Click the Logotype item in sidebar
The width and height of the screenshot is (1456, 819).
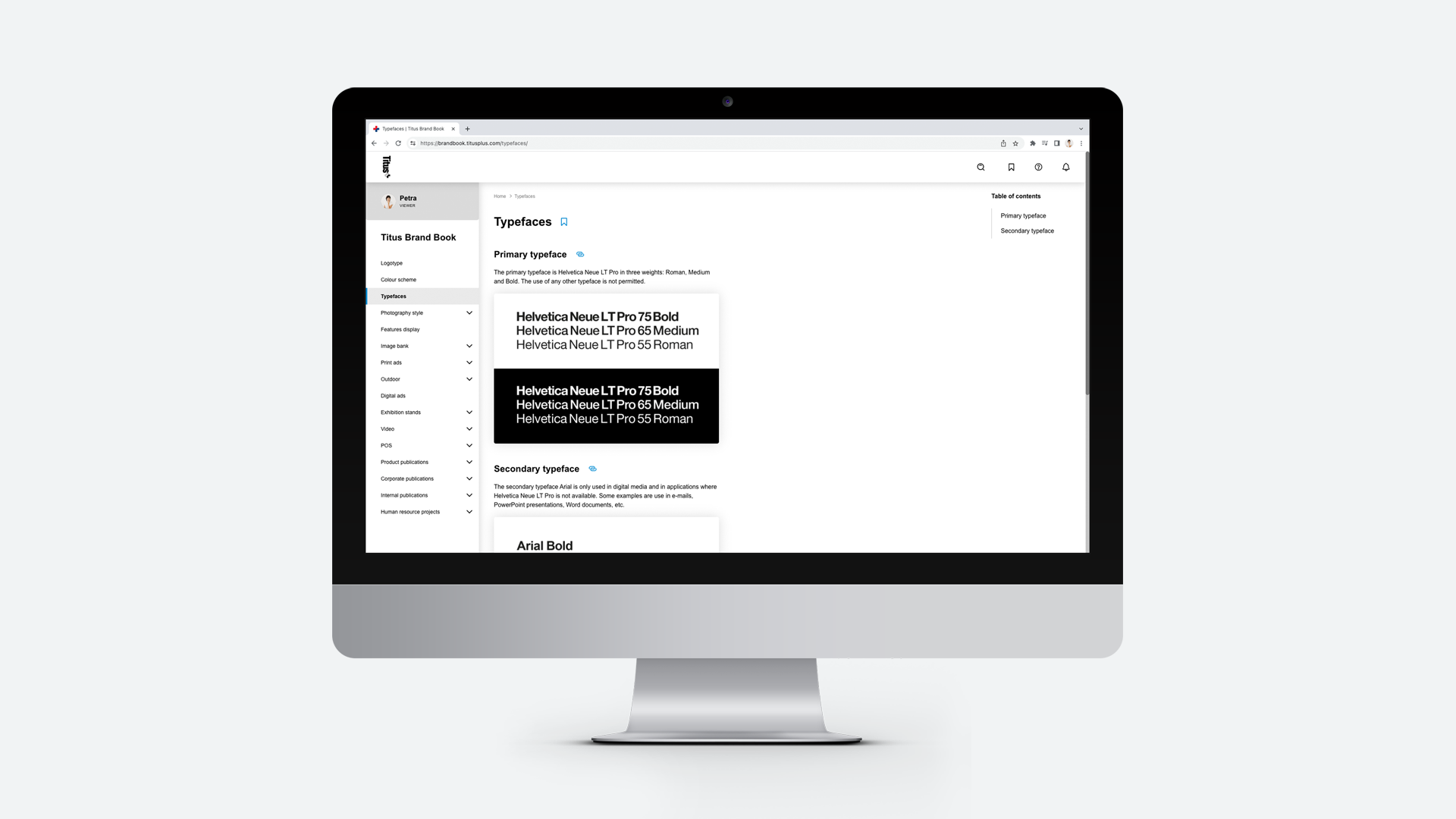(x=392, y=263)
